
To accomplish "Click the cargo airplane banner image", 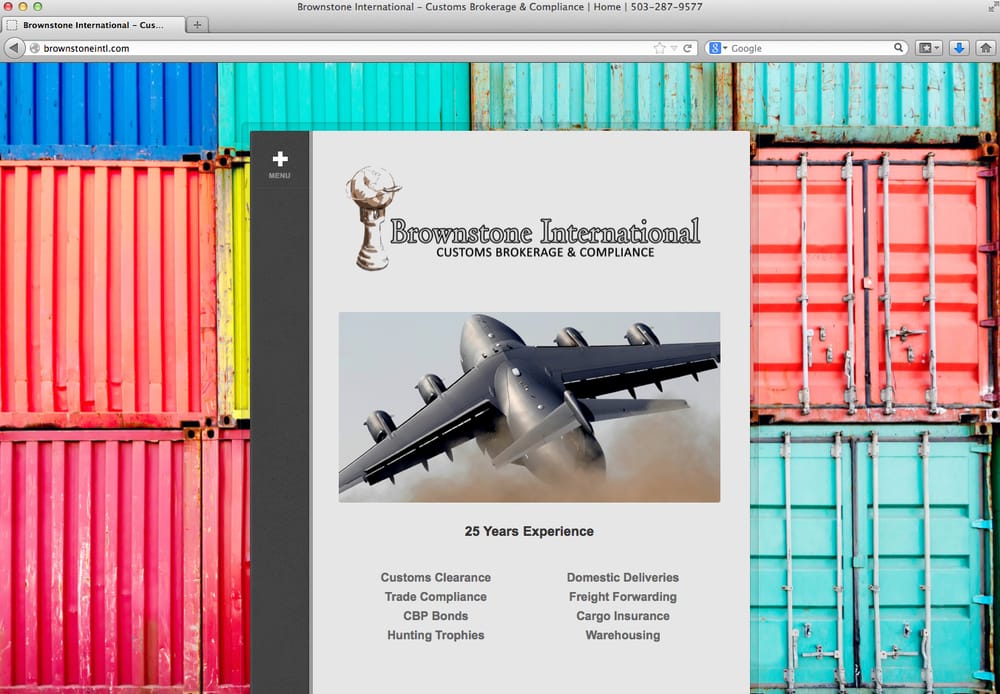I will 529,407.
